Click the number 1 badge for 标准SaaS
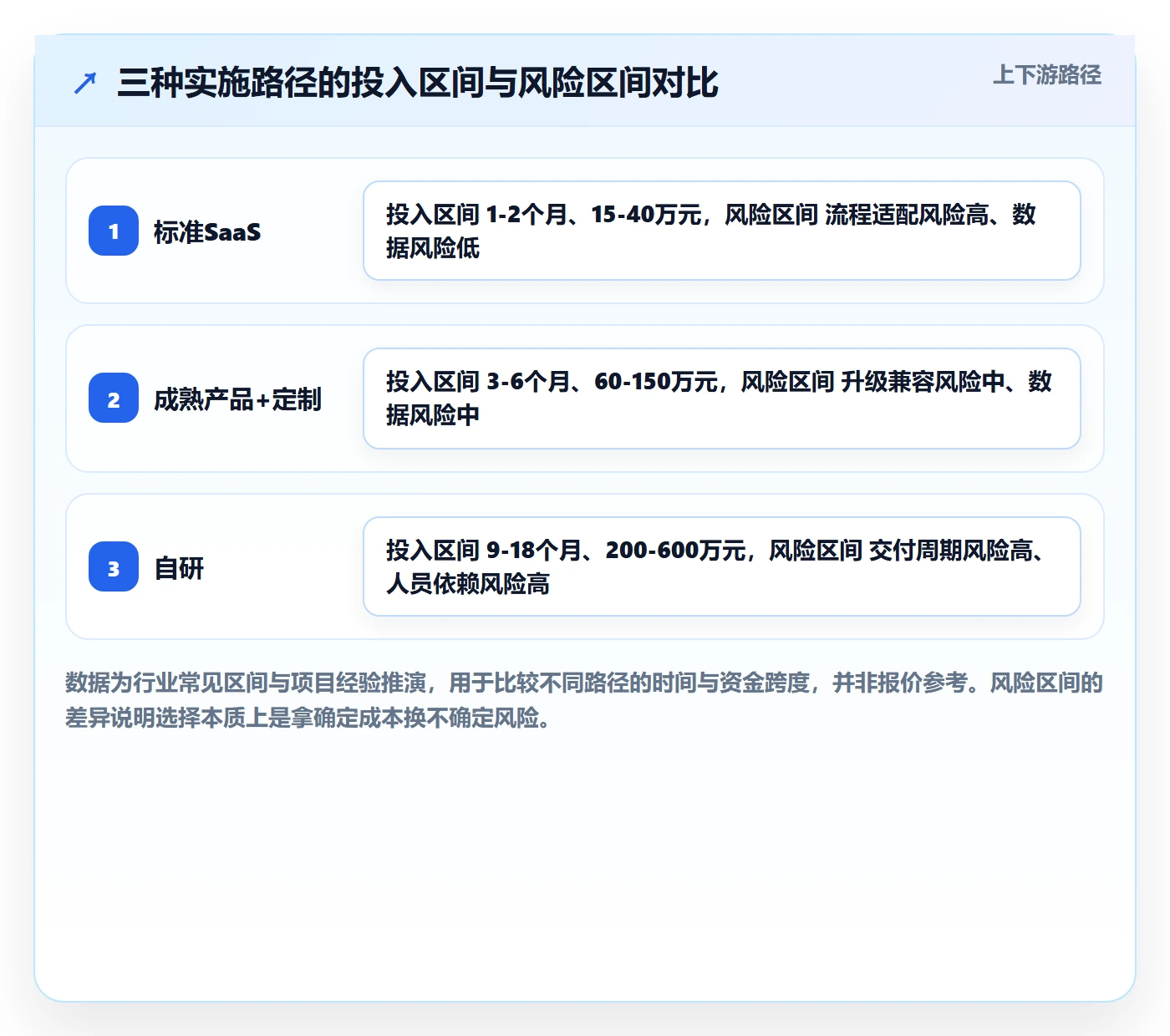1170x1036 pixels. point(114,231)
